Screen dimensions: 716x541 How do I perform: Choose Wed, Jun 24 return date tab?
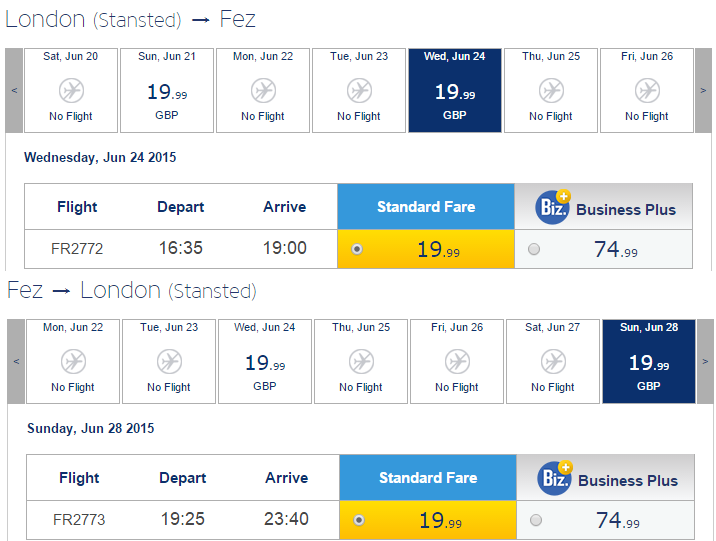(265, 361)
